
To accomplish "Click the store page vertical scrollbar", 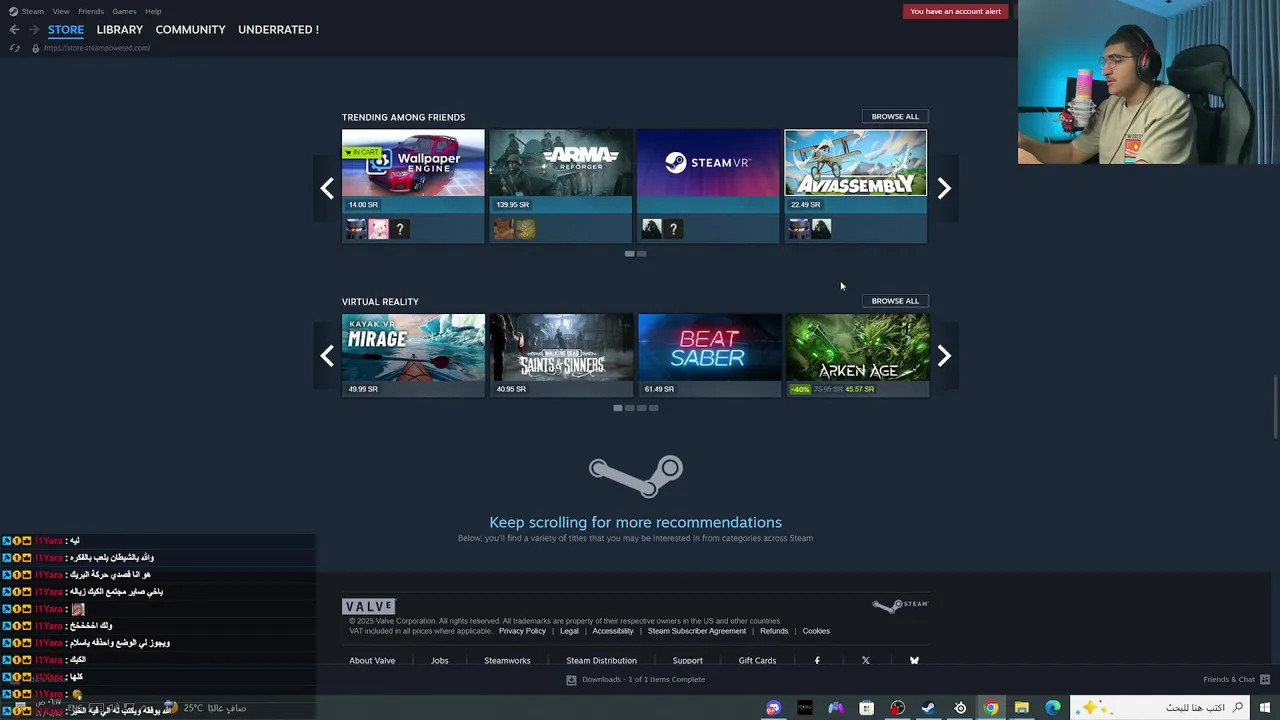I will 1275,405.
